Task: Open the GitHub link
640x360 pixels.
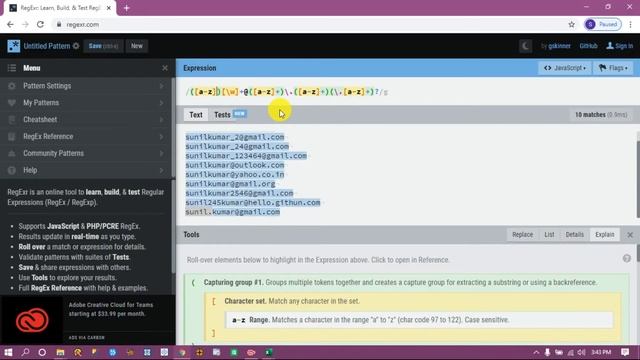Action: point(588,46)
